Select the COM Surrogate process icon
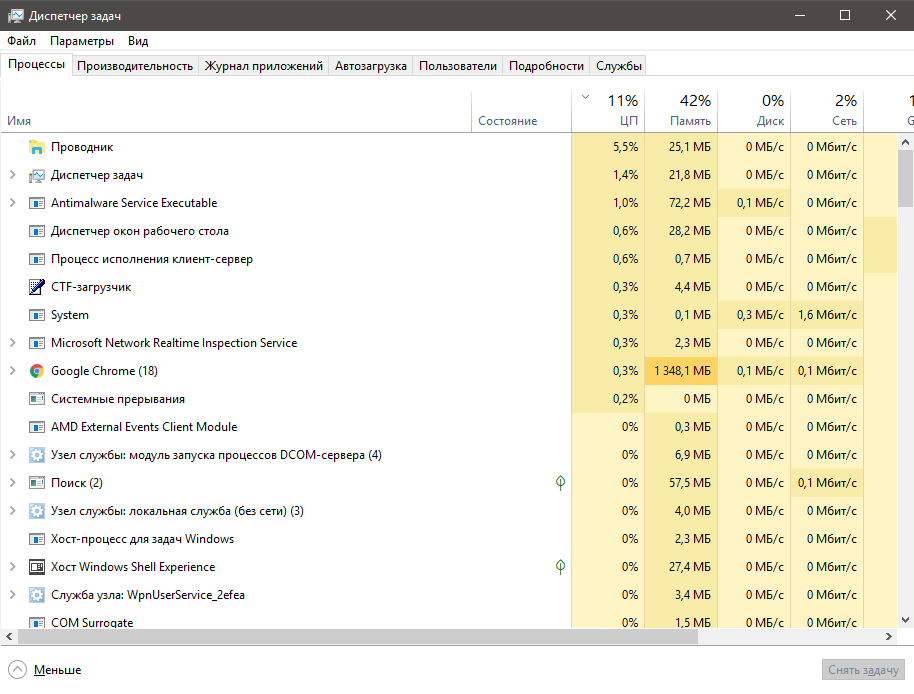Screen dimensions: 914x694 [x=36, y=622]
